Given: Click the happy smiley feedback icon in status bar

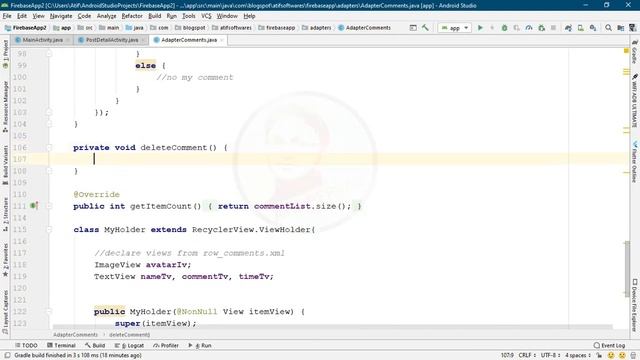Looking at the screenshot, I should [611, 356].
